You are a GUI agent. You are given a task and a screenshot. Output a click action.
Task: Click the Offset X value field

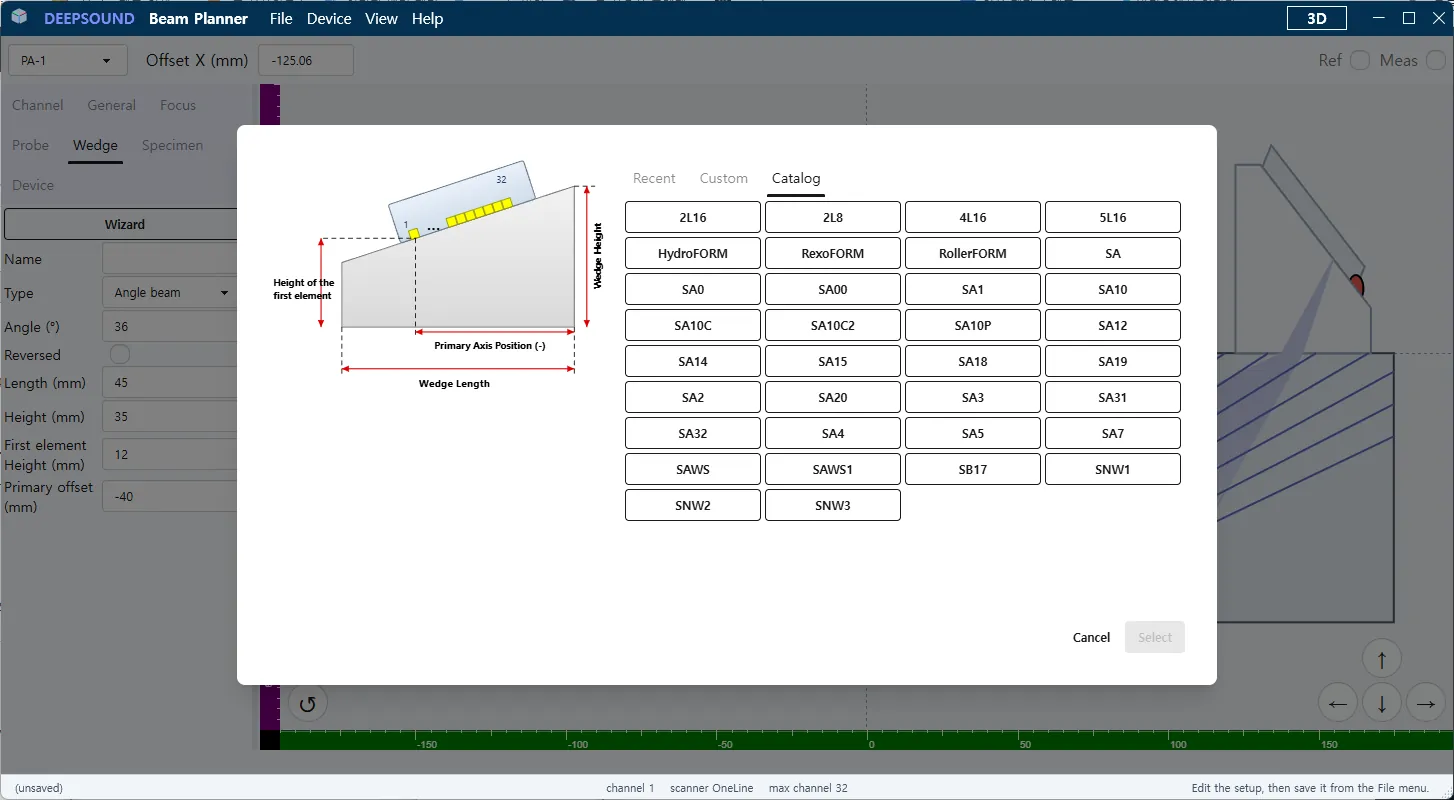(x=306, y=60)
